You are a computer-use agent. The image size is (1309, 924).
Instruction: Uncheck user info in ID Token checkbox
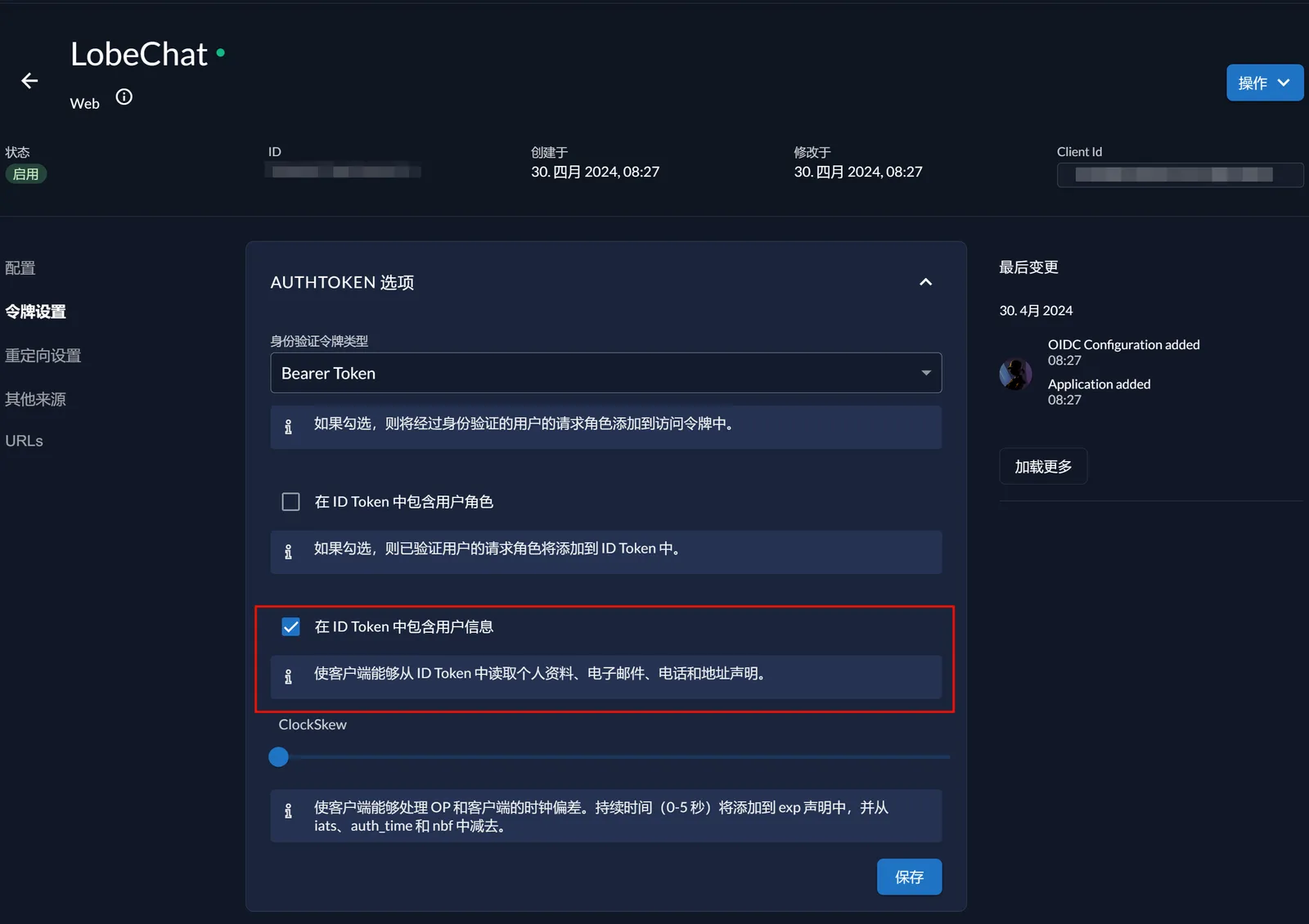[x=290, y=627]
